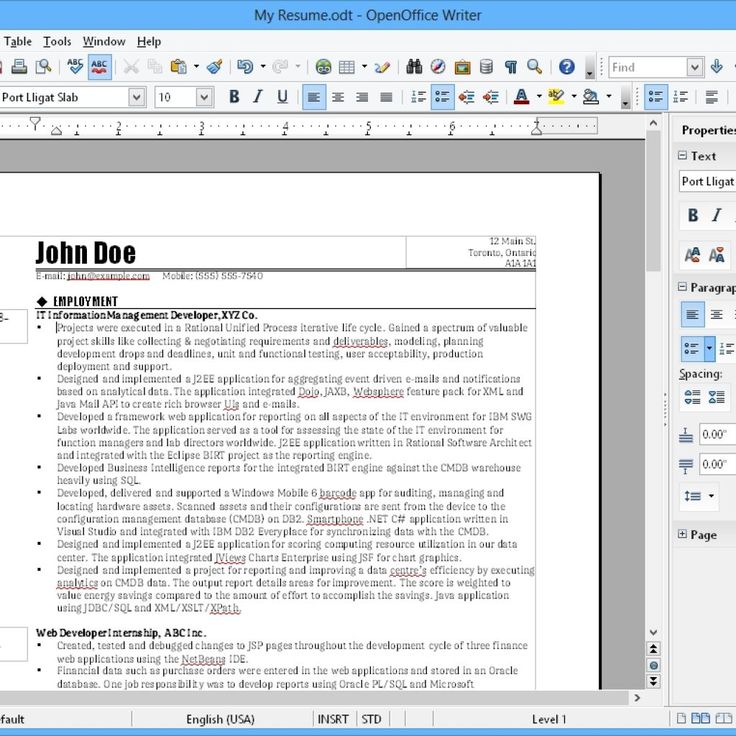This screenshot has width=736, height=736.
Task: Open Data Sources cylinder icon
Action: pyautogui.click(x=486, y=67)
